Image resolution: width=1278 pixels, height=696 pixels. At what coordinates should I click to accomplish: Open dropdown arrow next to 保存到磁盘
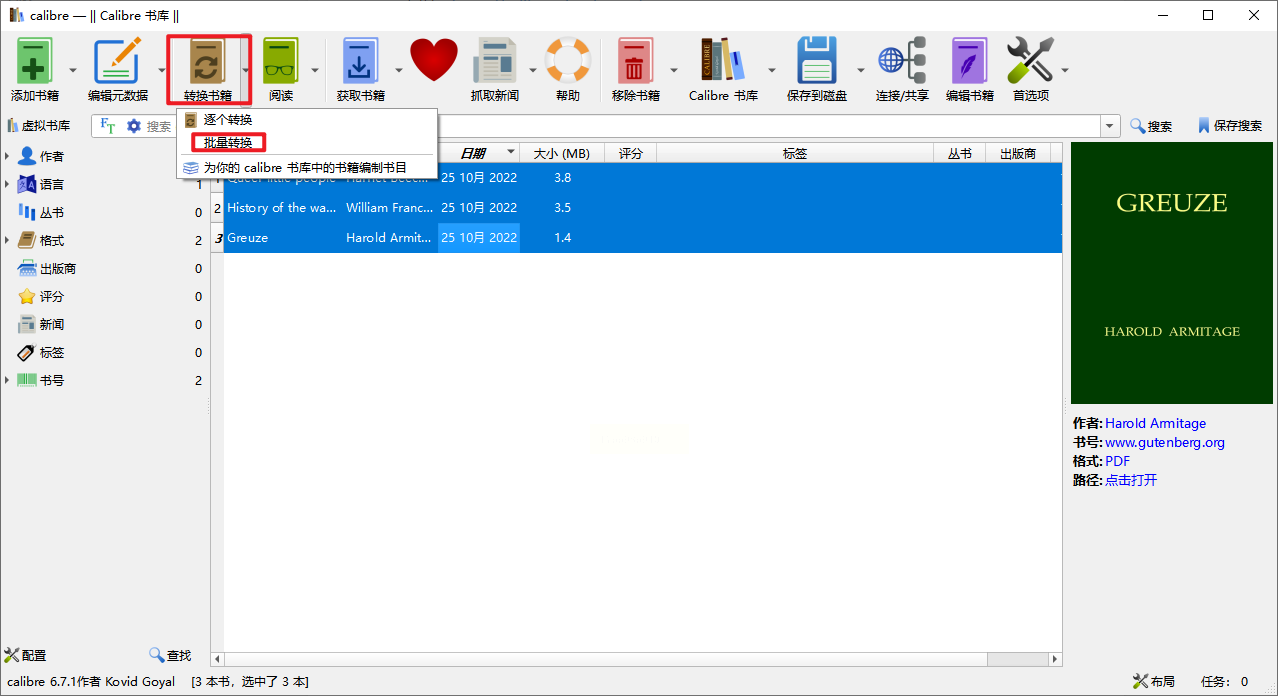(x=860, y=70)
